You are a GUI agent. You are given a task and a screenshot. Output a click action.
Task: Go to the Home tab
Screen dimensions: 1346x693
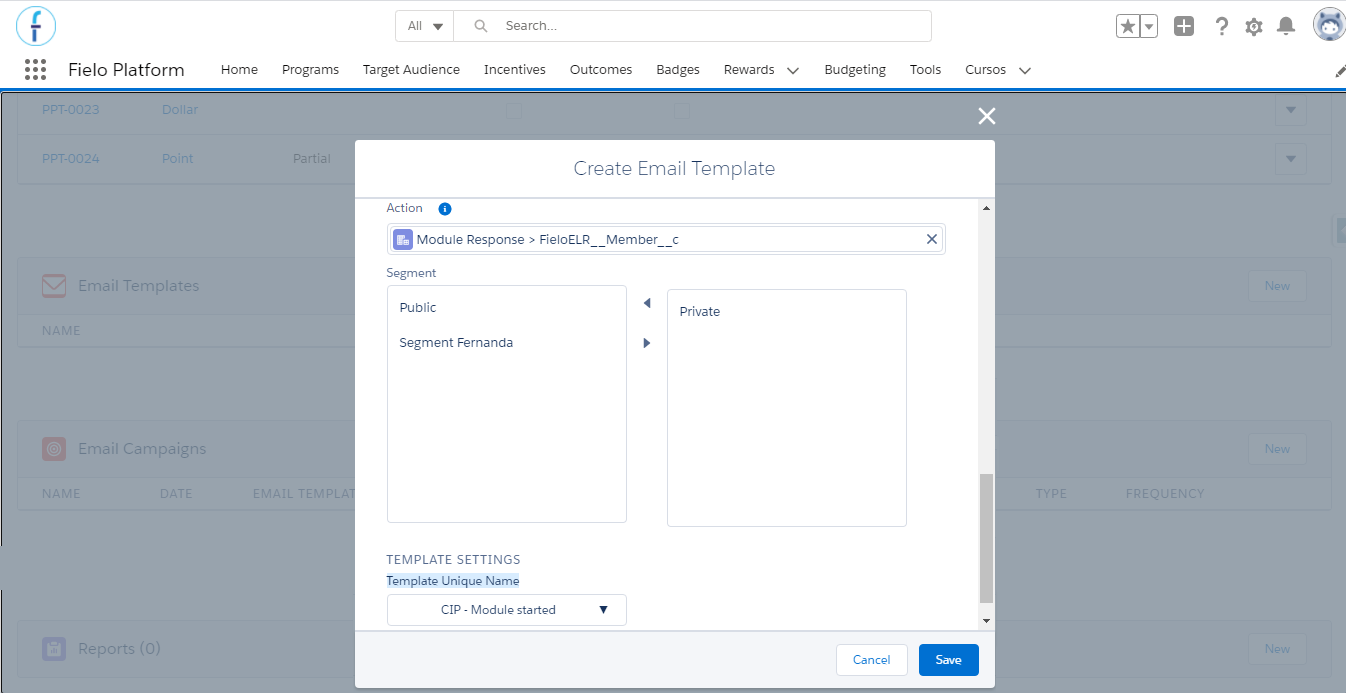tap(239, 70)
